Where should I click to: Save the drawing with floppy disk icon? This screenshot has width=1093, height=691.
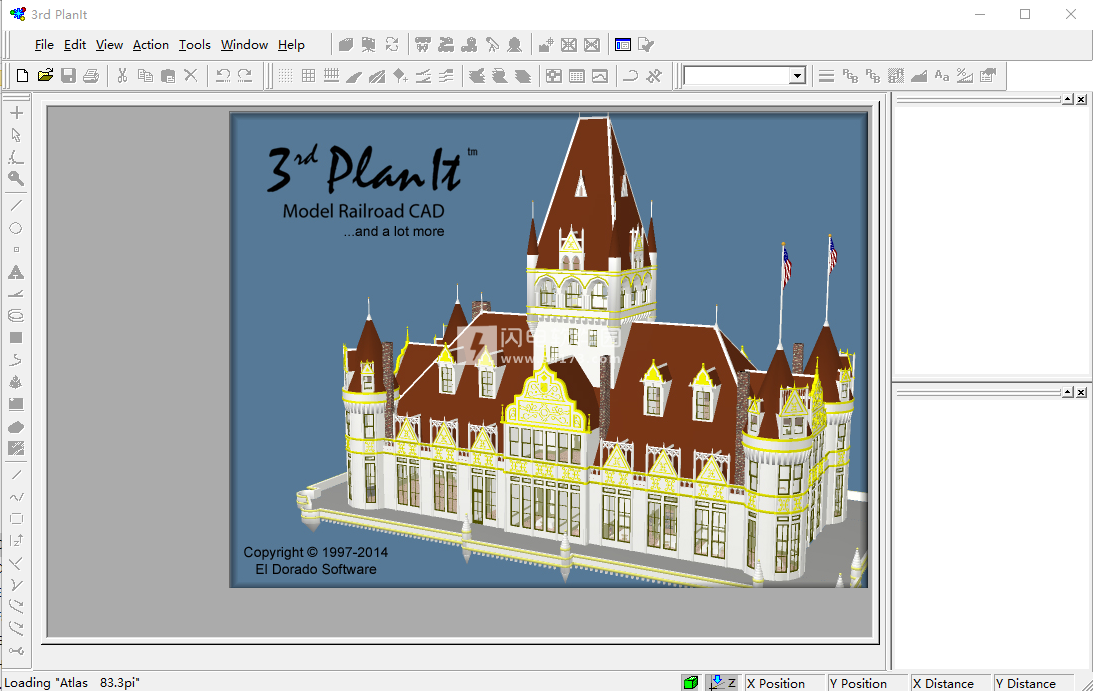point(68,75)
